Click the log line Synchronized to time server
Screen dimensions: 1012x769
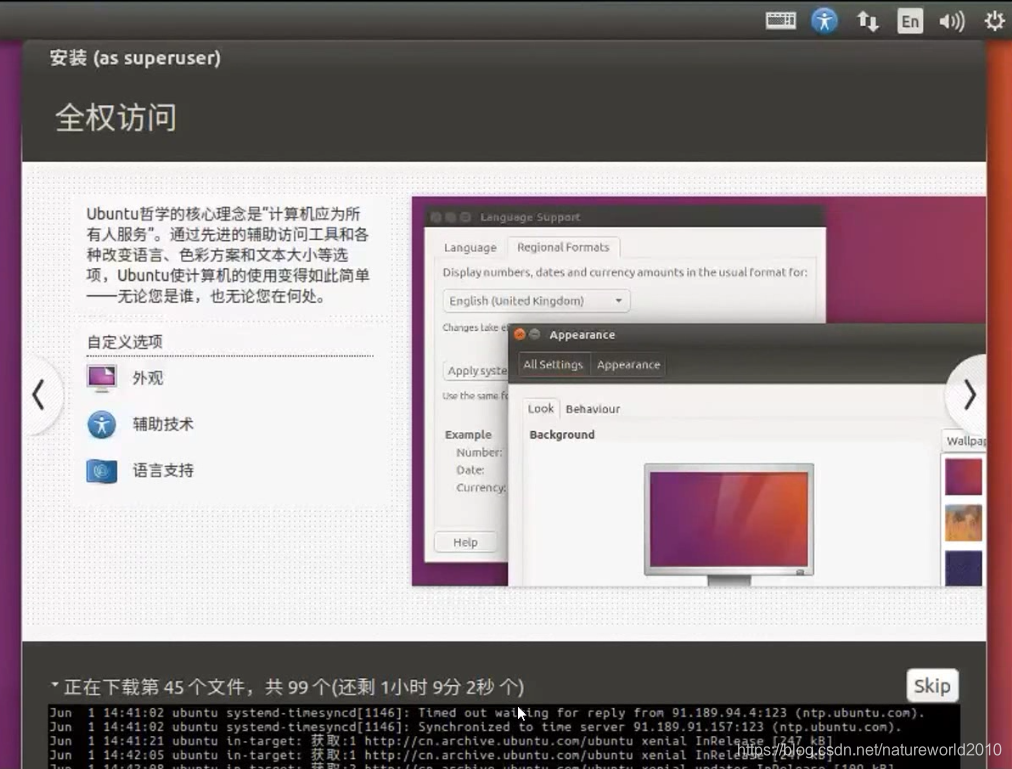tap(475, 727)
